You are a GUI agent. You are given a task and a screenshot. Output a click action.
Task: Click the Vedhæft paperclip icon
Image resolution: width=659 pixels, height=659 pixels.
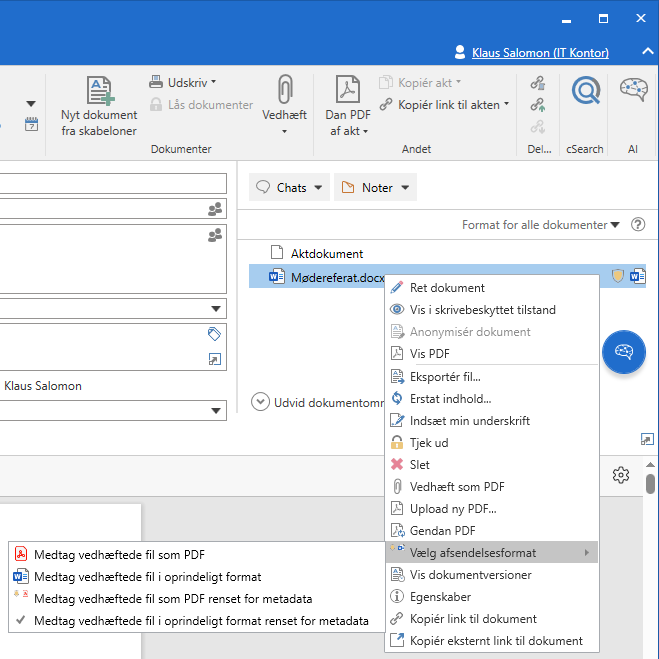[284, 91]
